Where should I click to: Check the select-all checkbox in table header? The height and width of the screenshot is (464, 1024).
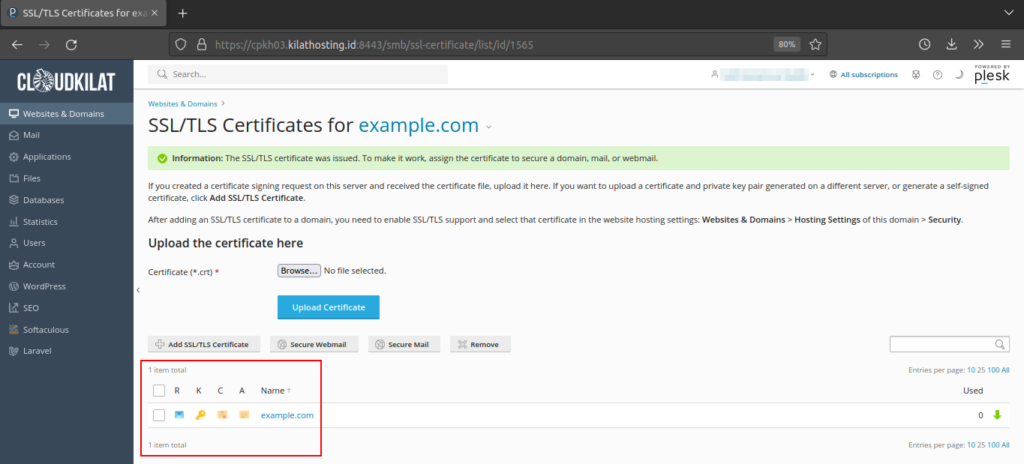point(158,390)
